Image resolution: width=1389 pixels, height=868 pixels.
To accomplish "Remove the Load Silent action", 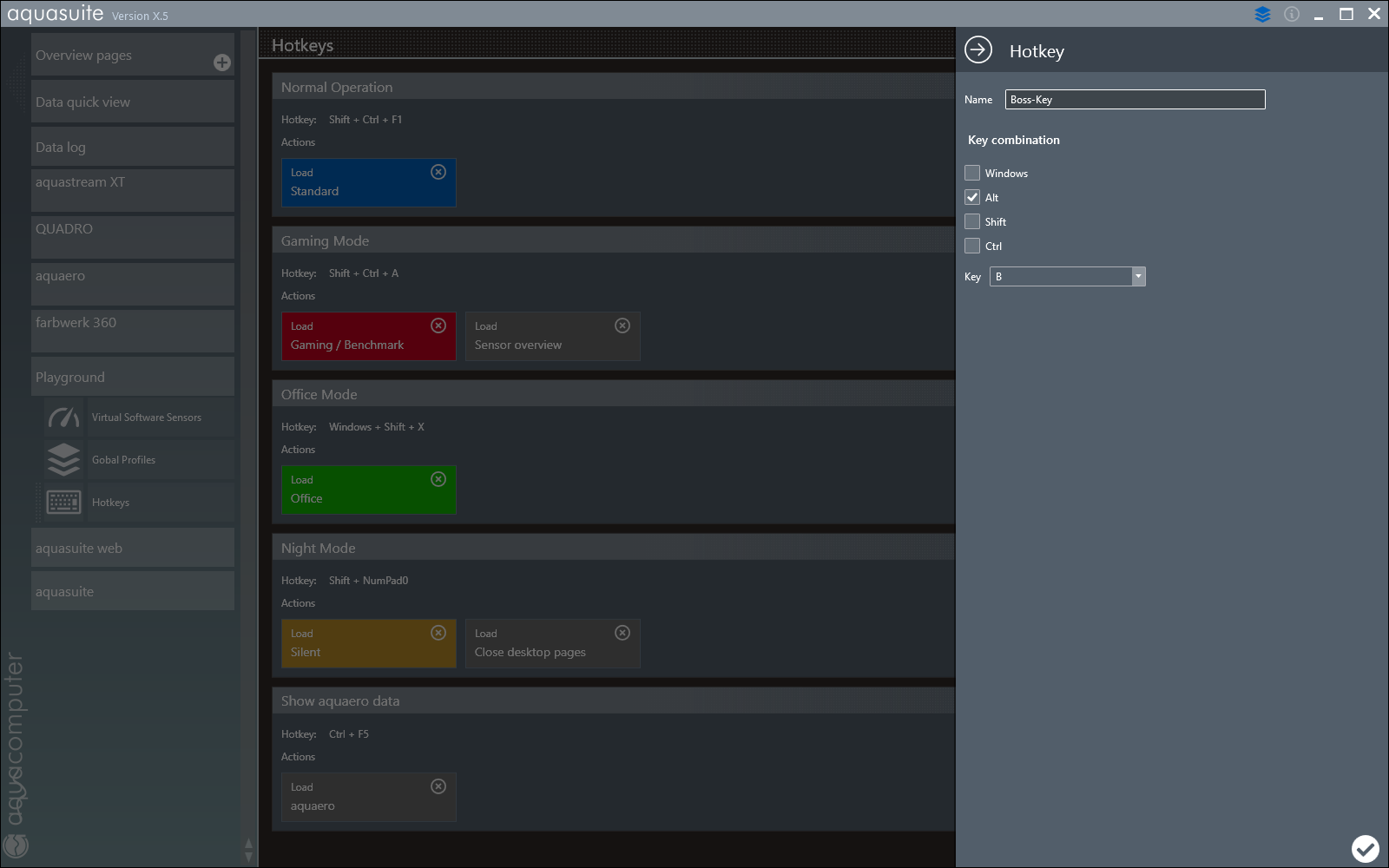I will coord(438,633).
